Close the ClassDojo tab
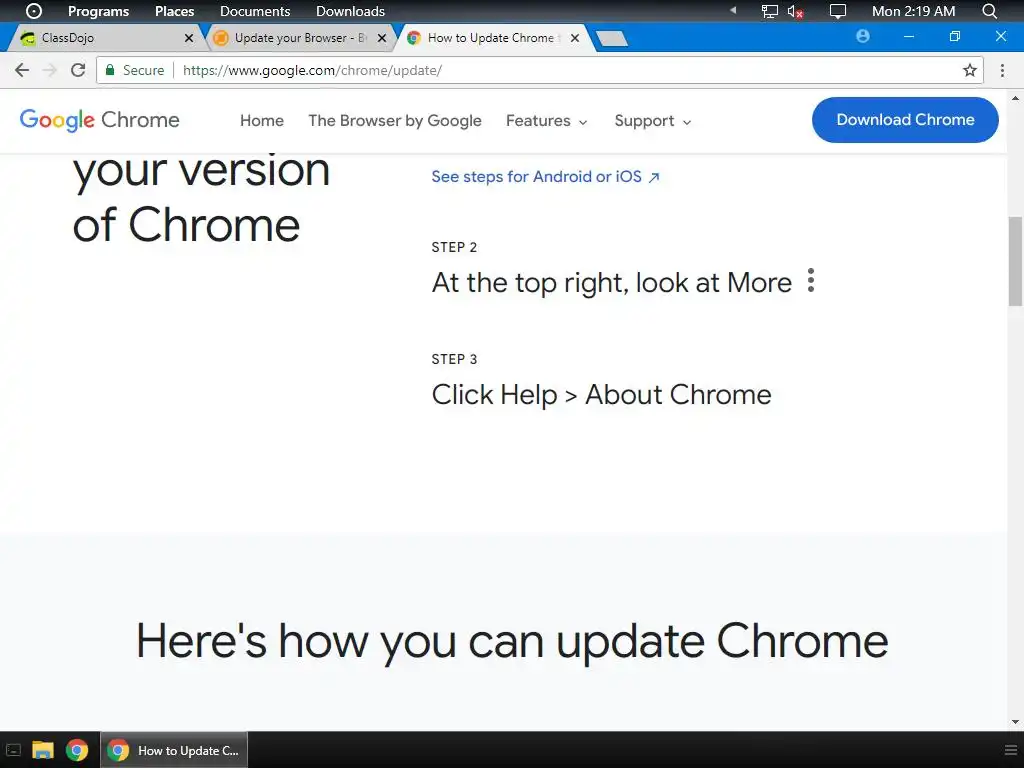1024x768 pixels. click(x=189, y=38)
